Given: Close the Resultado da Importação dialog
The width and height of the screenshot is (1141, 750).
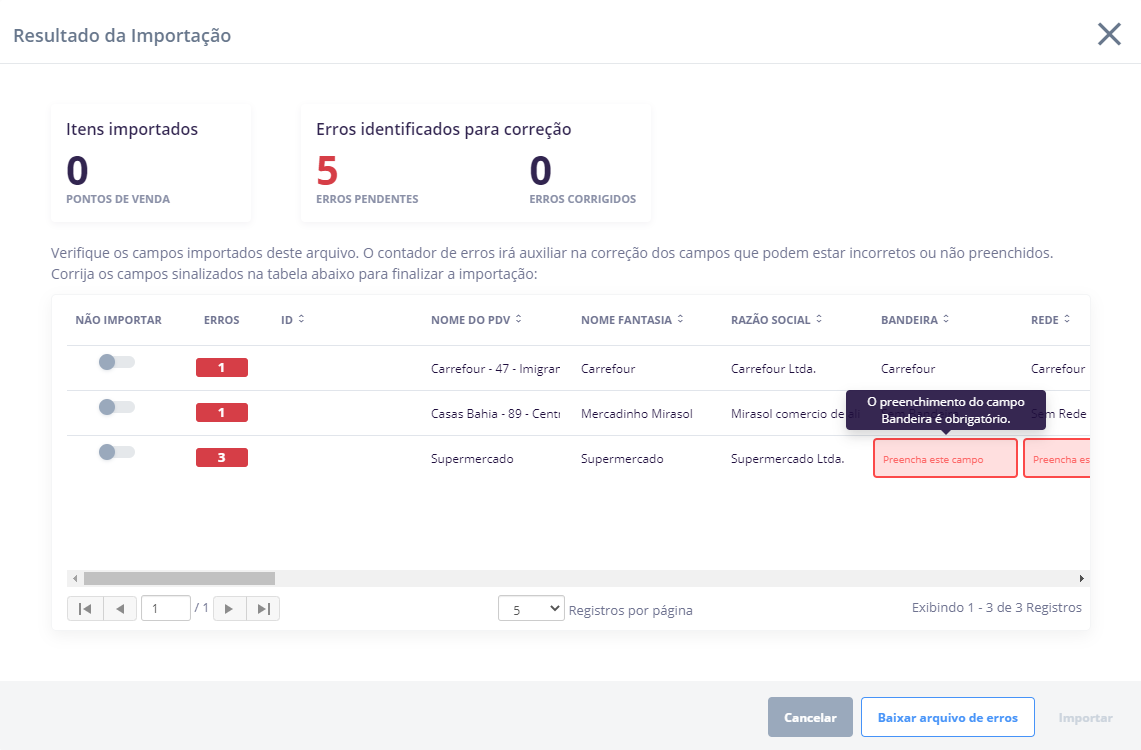Looking at the screenshot, I should coord(1109,35).
